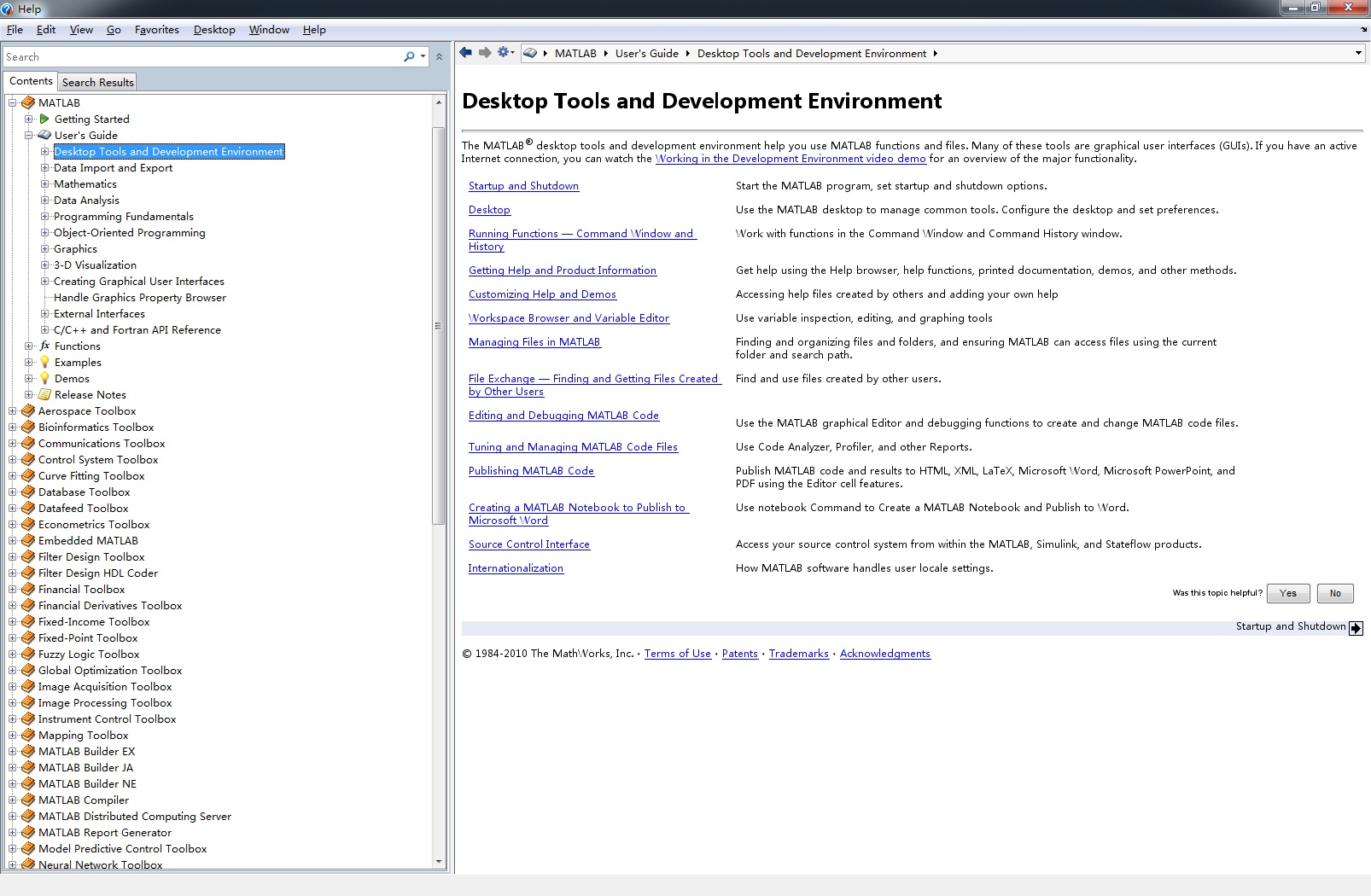Click the Getting Started green arrow icon
The width and height of the screenshot is (1371, 896).
[x=44, y=119]
